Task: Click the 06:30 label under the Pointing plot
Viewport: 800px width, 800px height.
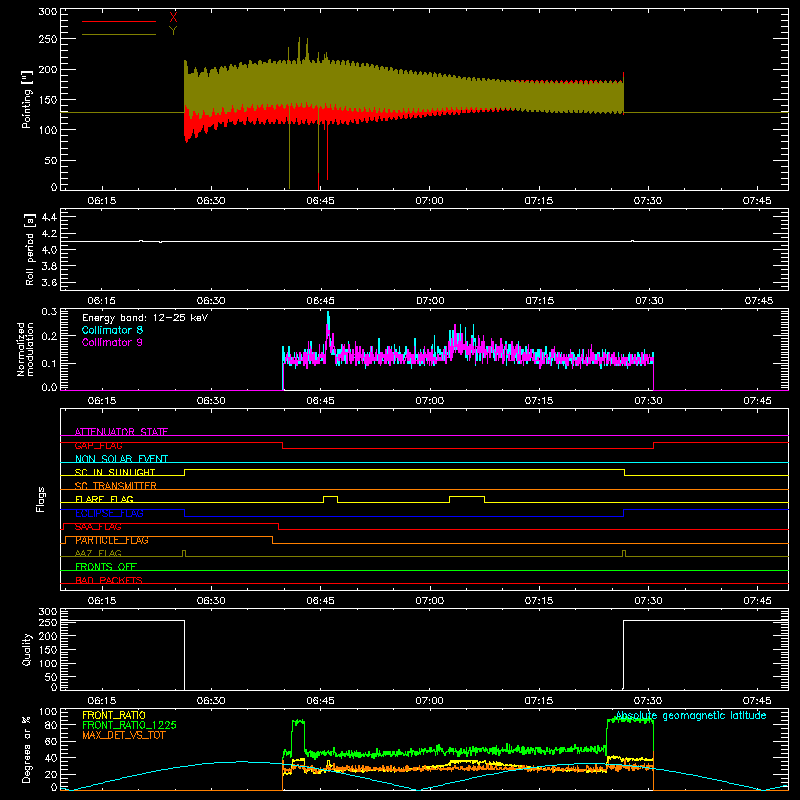Action: (x=211, y=201)
